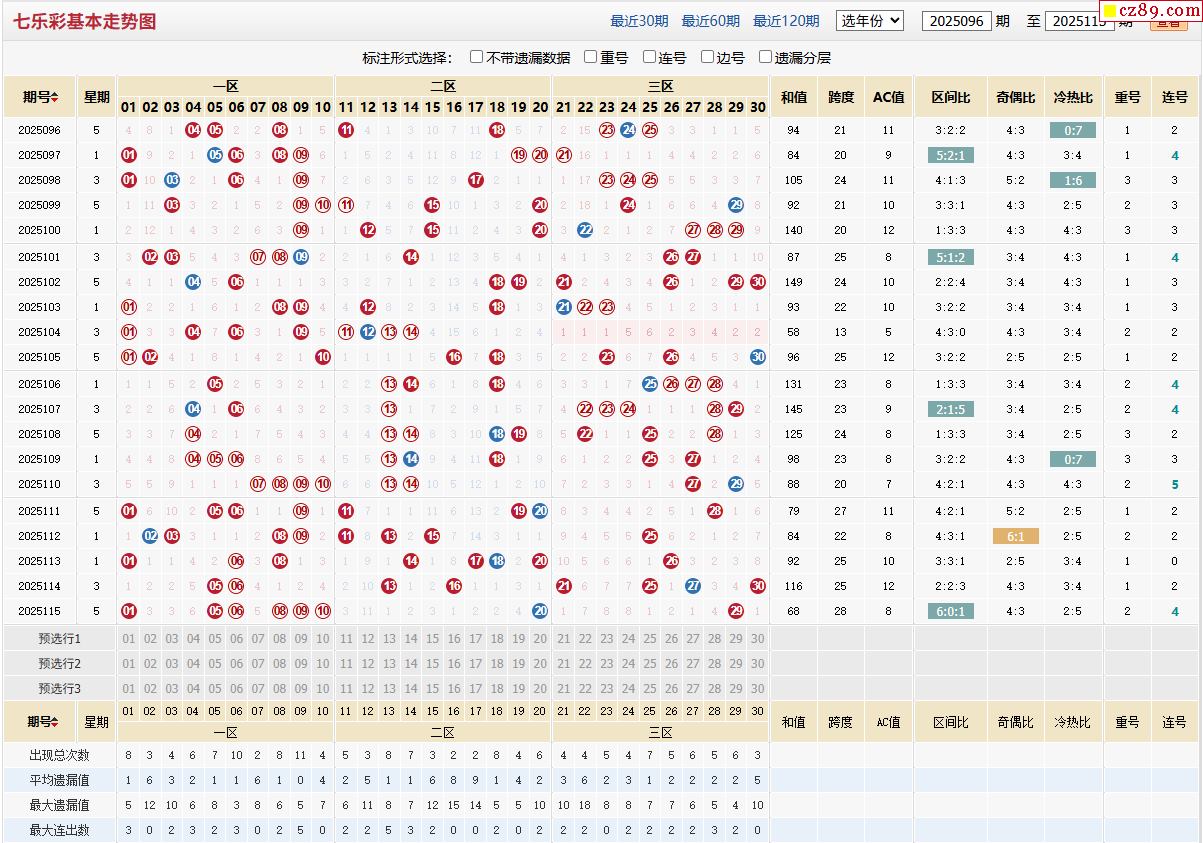Image resolution: width=1203 pixels, height=843 pixels.
Task: Select number 28 in 预选行3
Action: click(x=714, y=689)
